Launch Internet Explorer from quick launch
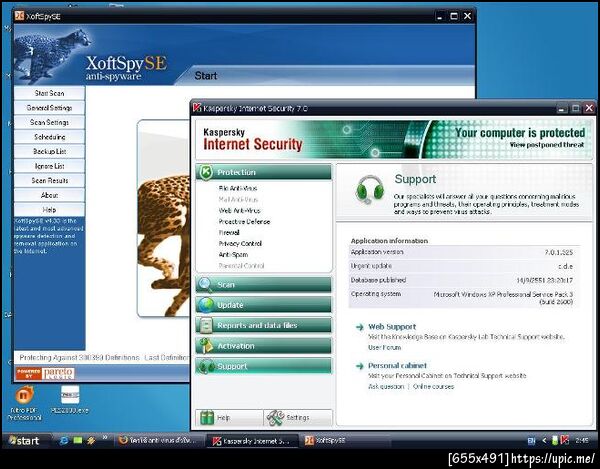The image size is (600, 469). [x=64, y=440]
